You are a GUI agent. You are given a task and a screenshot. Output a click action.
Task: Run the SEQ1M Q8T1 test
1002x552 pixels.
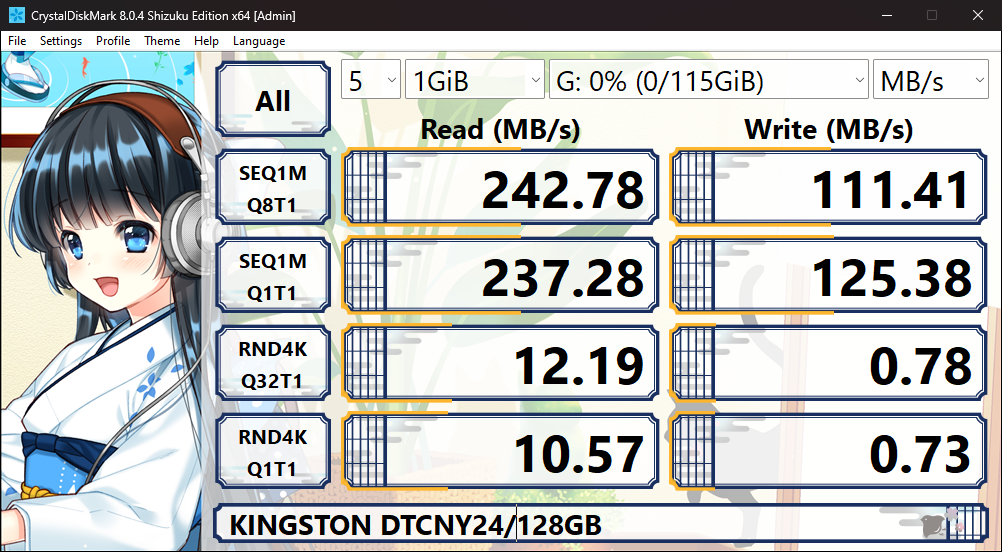[273, 188]
